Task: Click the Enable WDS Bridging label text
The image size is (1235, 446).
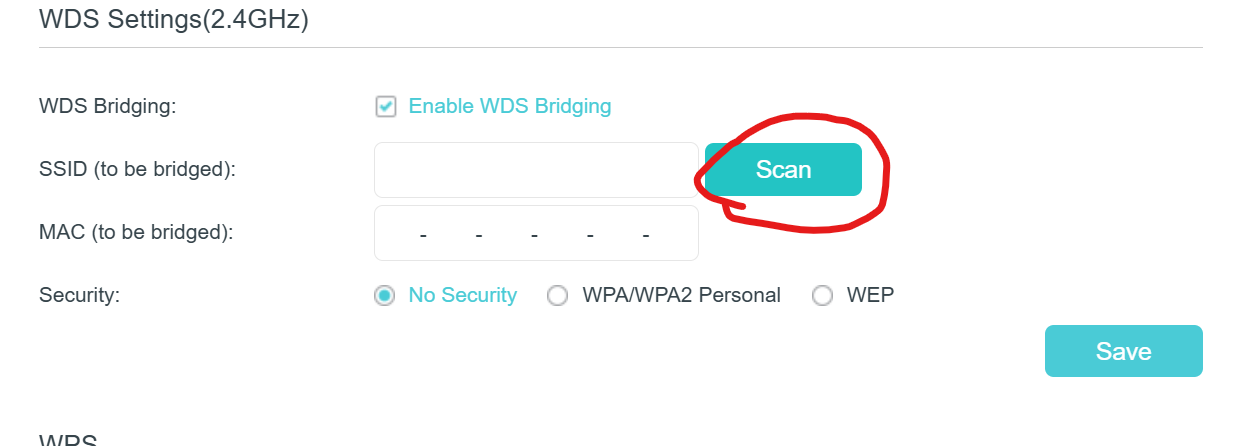Action: pyautogui.click(x=509, y=106)
